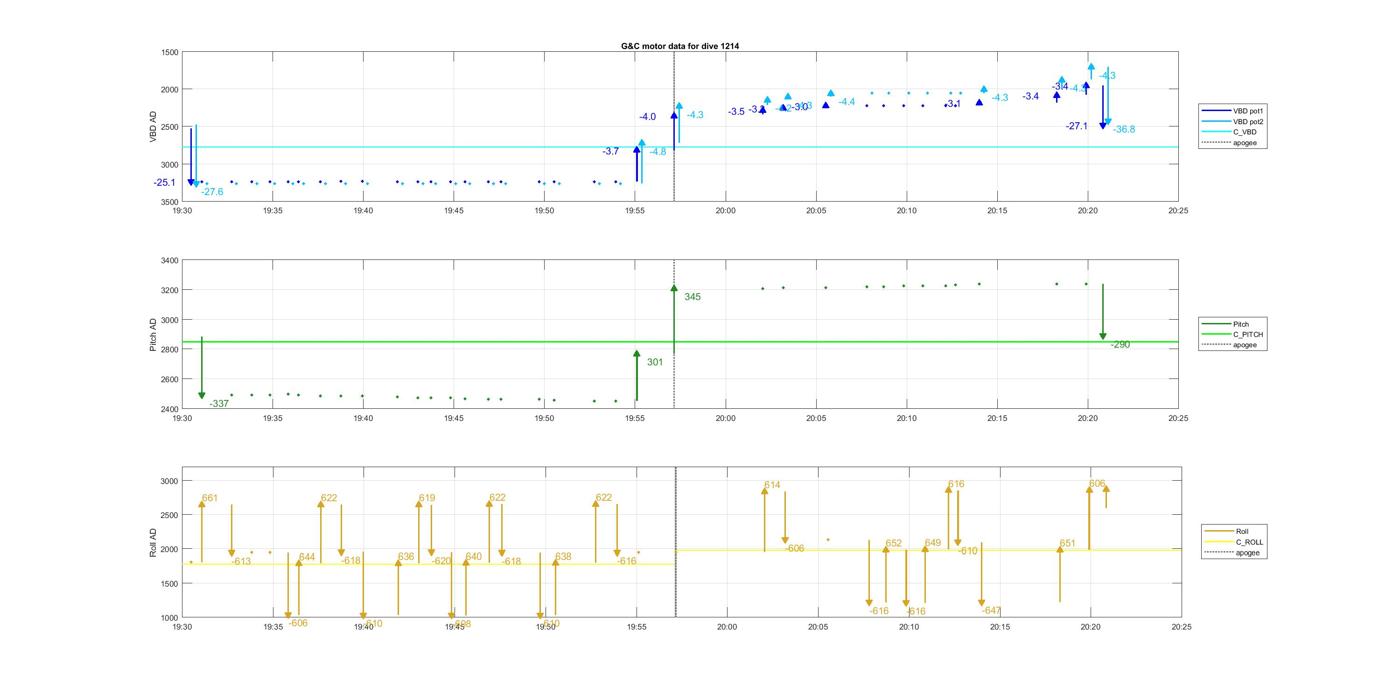
Task: Select the "-613" roll data label
Action: [x=241, y=561]
